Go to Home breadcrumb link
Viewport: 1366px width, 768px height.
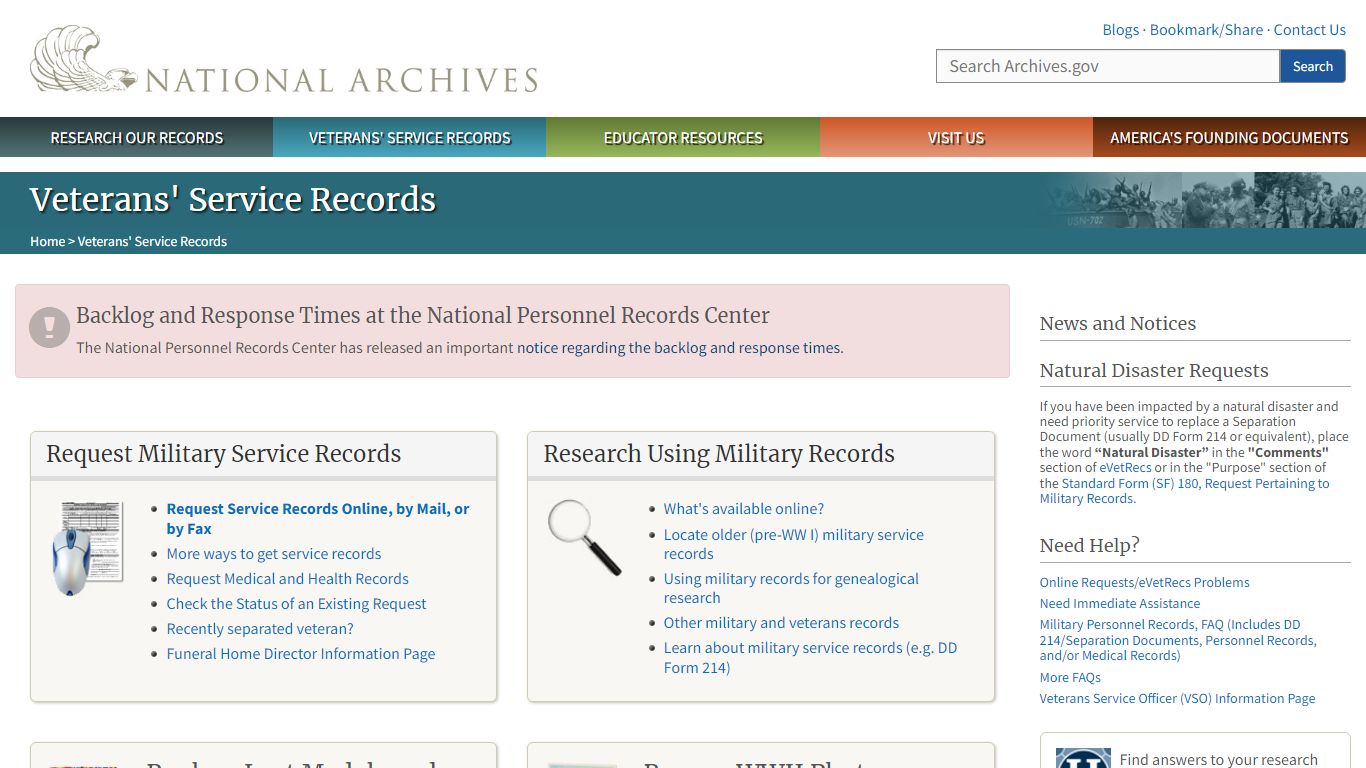click(x=47, y=241)
